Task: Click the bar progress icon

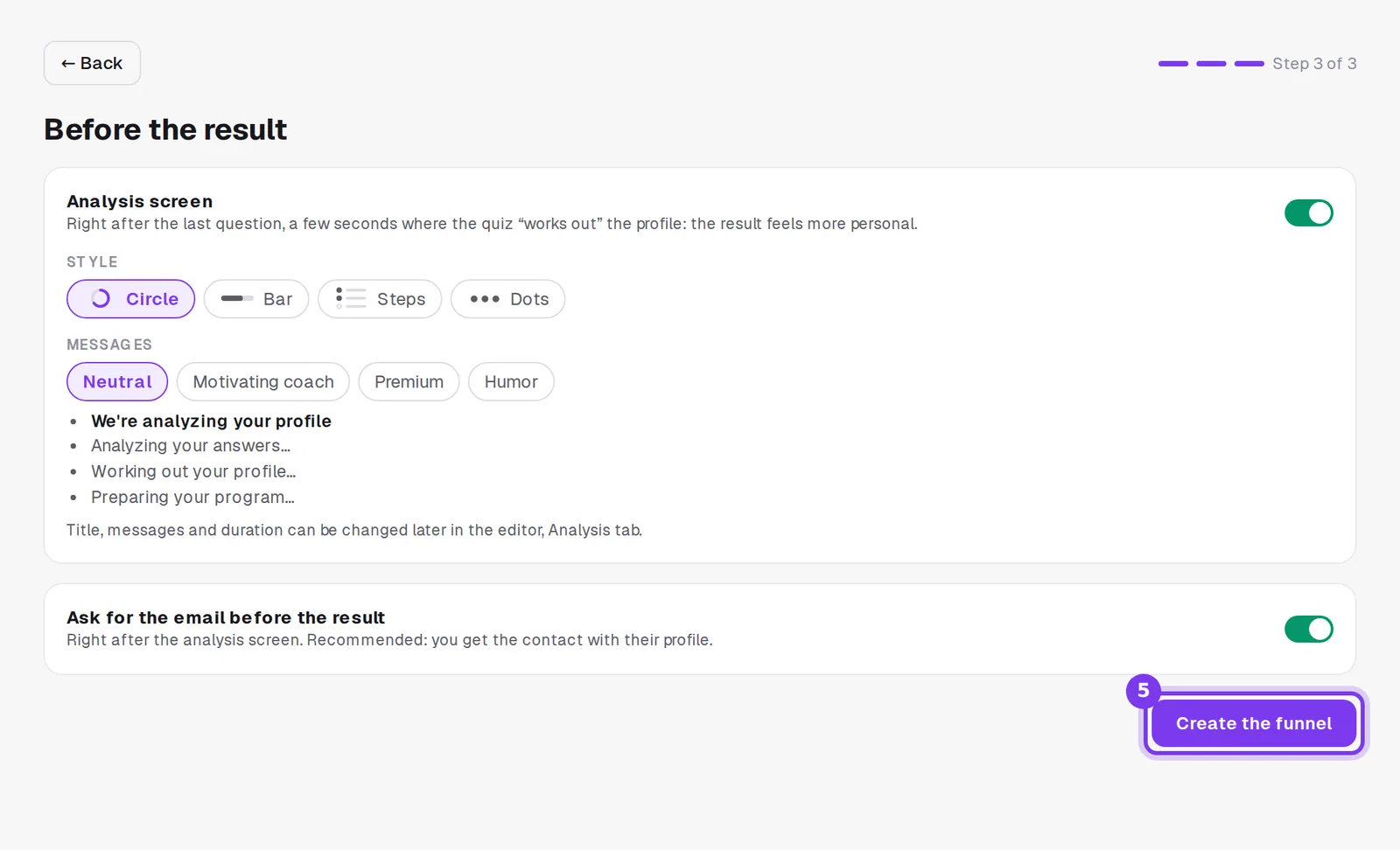Action: pyautogui.click(x=236, y=299)
